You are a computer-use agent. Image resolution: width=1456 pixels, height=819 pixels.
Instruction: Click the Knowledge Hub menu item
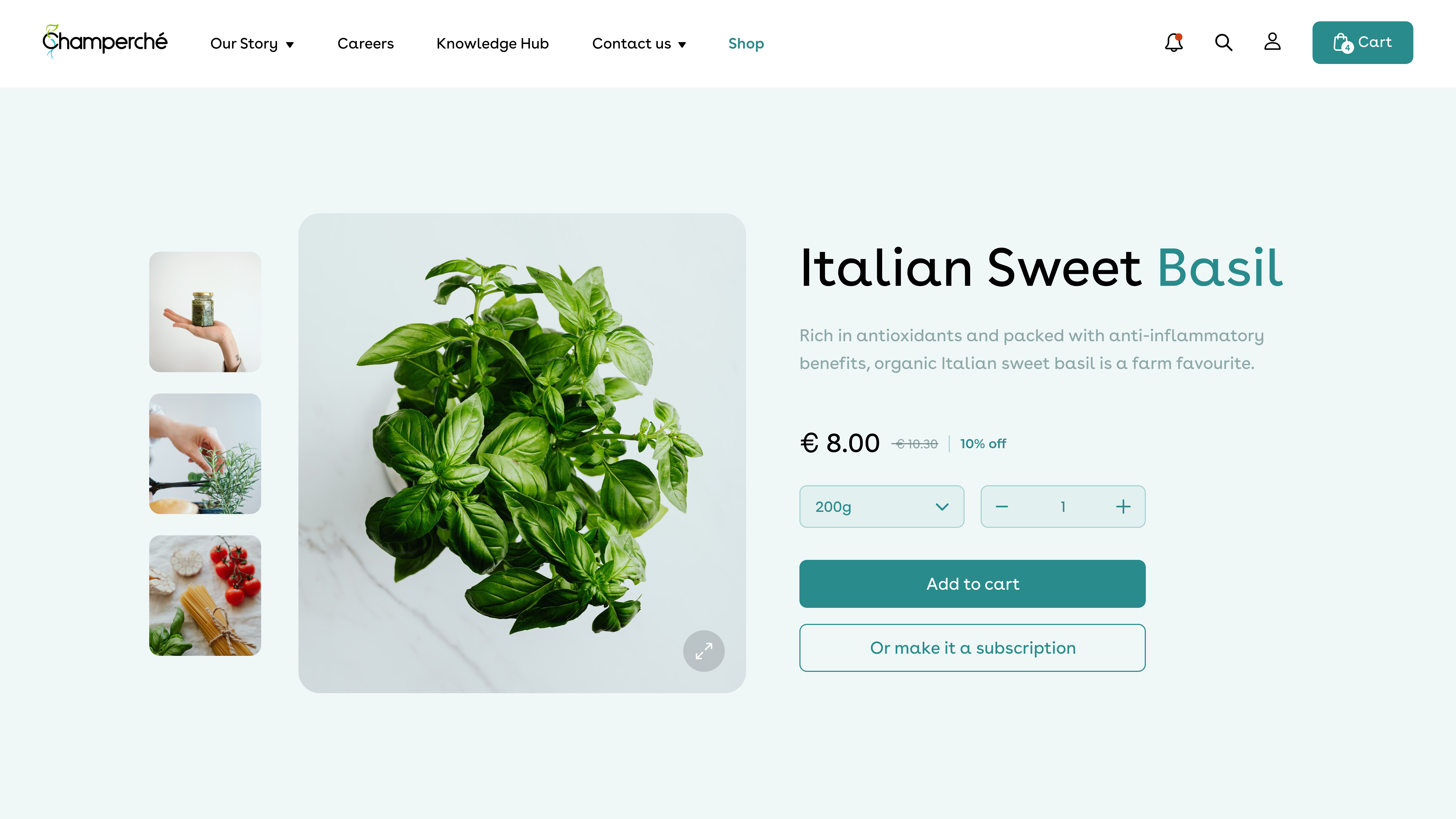[493, 43]
